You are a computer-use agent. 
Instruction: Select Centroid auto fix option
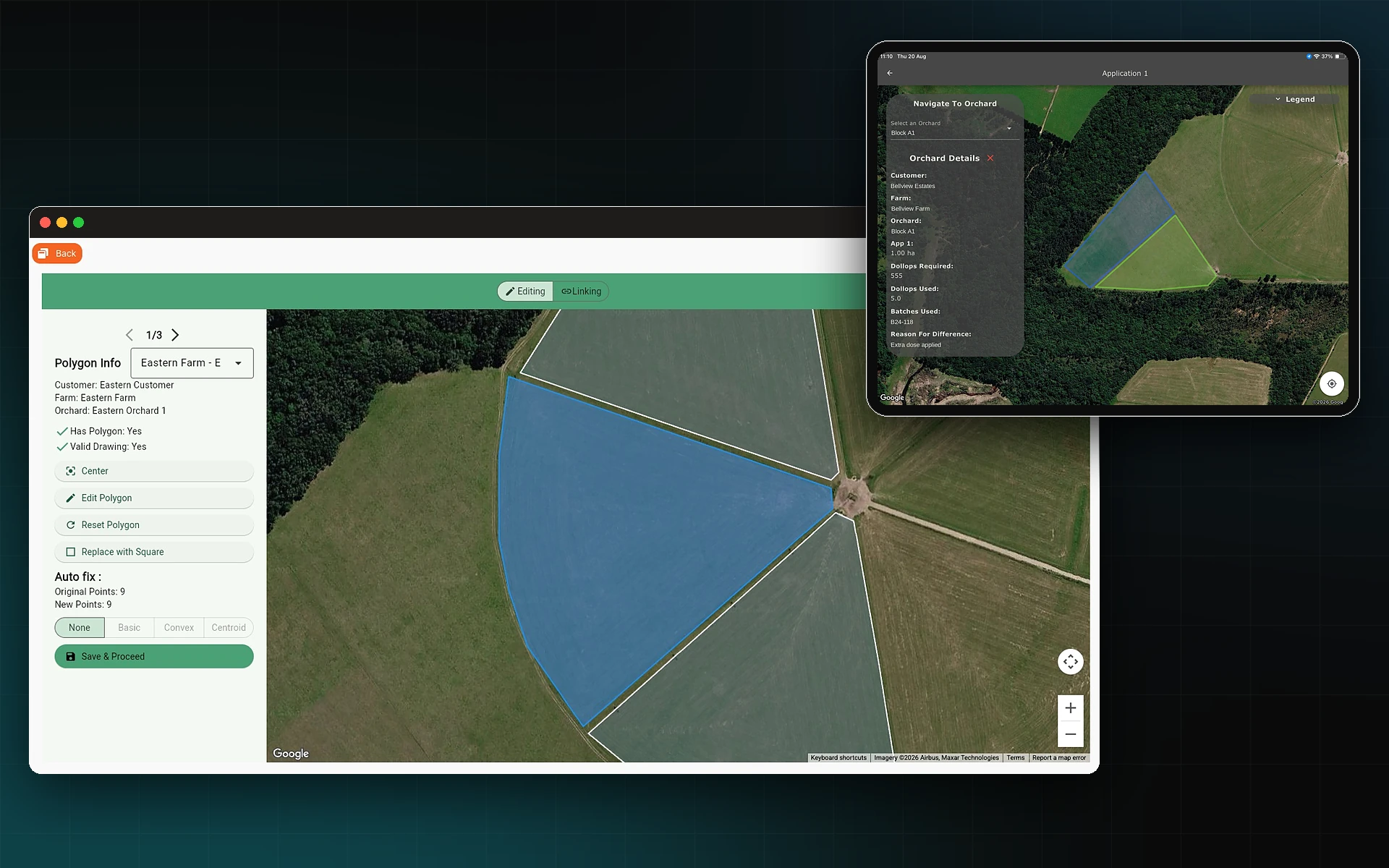click(229, 627)
